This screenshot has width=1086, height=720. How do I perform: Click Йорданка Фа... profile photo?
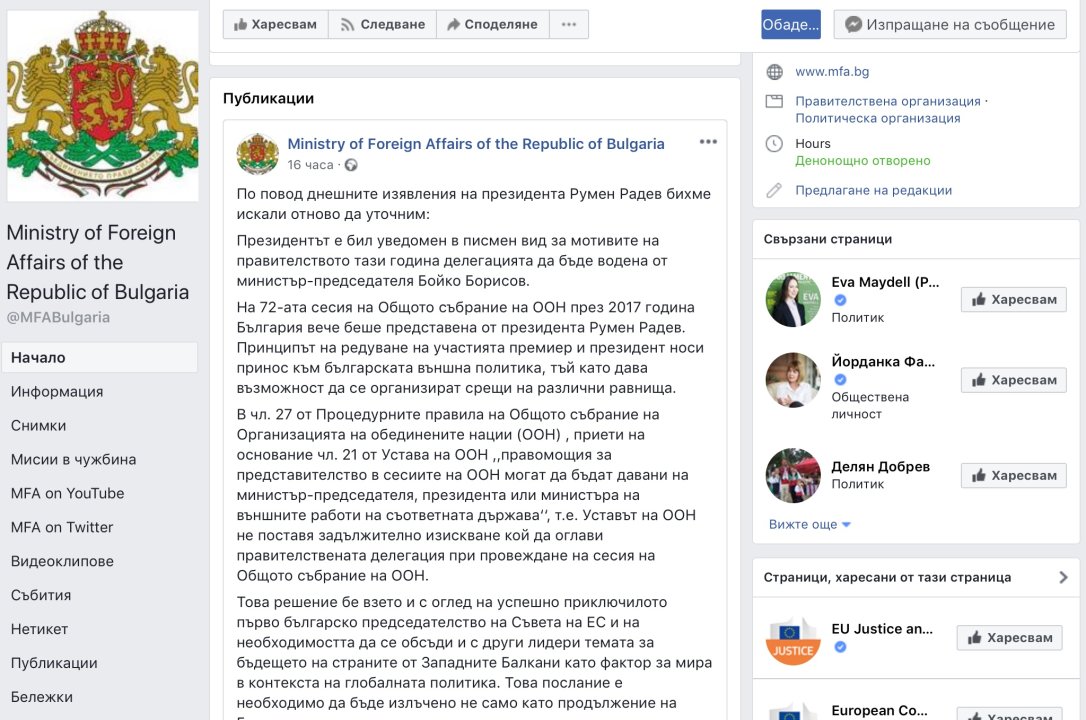tap(793, 379)
